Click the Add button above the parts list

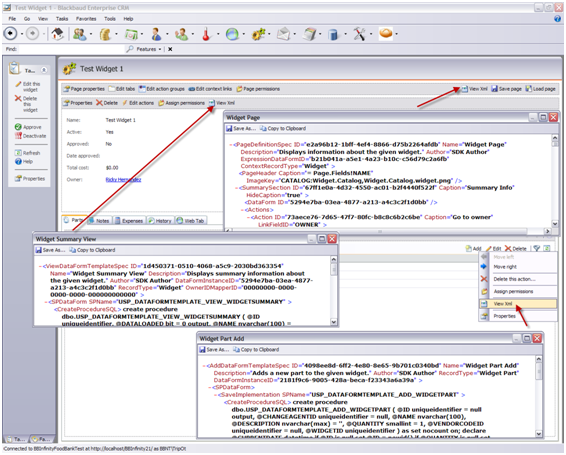point(474,248)
